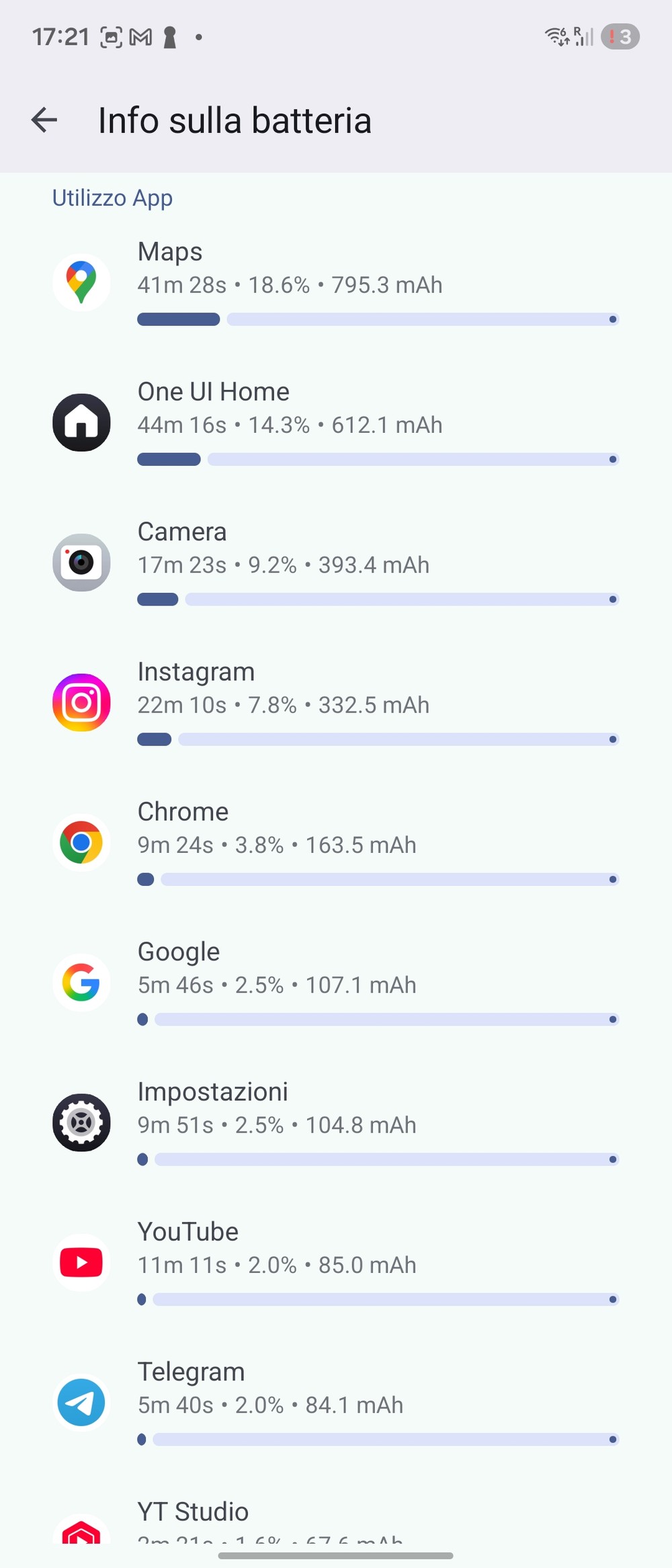Open the Instagram icon entry
Viewport: 672px width, 1568px height.
coord(81,702)
